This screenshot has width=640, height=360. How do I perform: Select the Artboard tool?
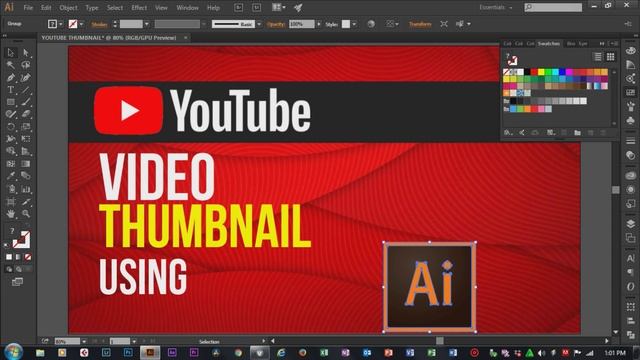pyautogui.click(x=11, y=202)
